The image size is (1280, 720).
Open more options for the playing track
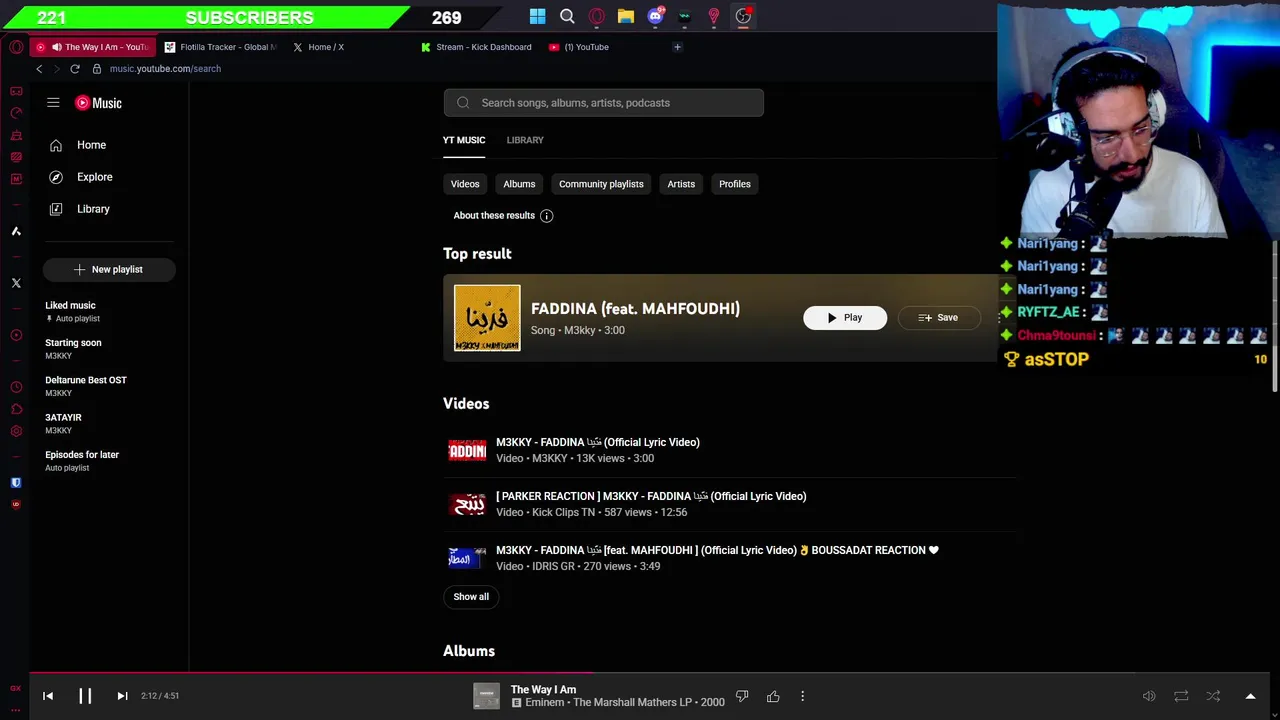802,696
